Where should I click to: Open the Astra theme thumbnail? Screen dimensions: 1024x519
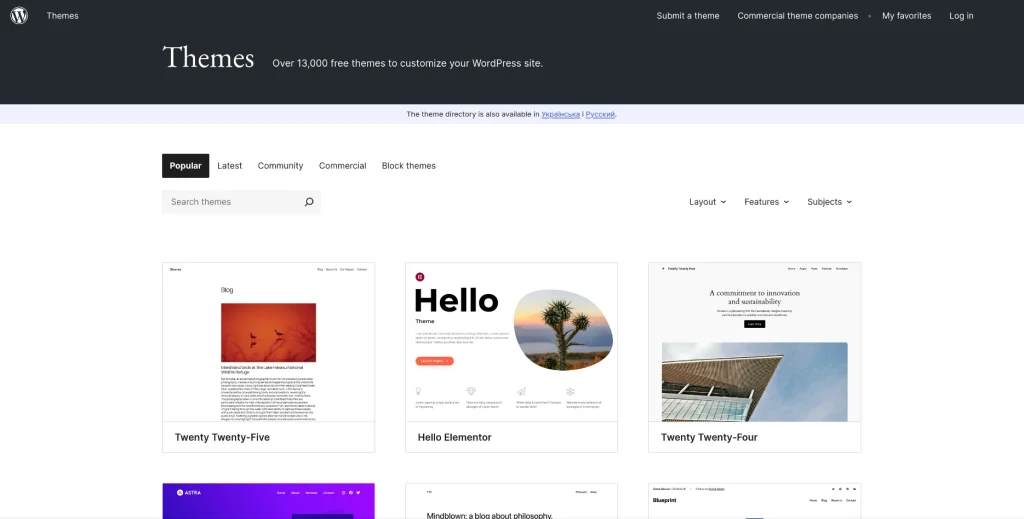pos(268,501)
